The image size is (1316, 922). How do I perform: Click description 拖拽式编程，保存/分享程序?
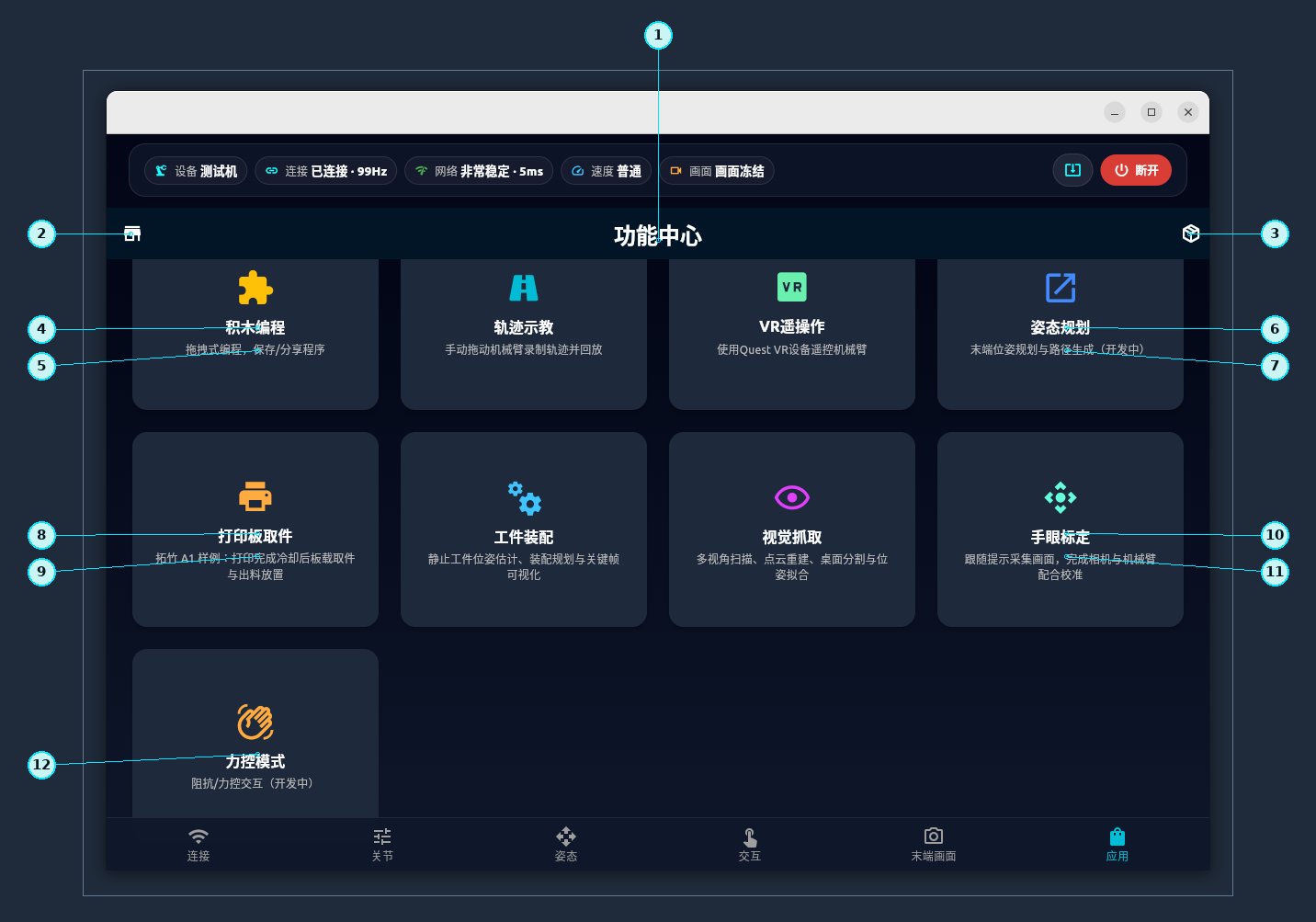255,349
